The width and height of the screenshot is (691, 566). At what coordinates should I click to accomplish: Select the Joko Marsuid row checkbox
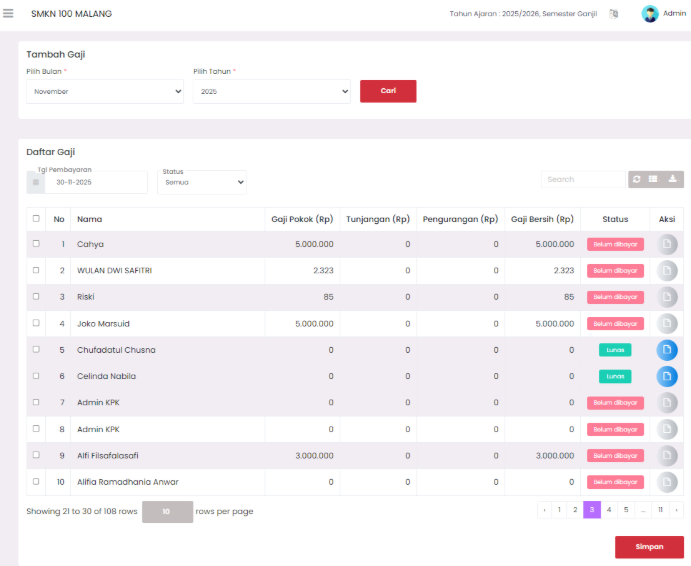tap(36, 323)
